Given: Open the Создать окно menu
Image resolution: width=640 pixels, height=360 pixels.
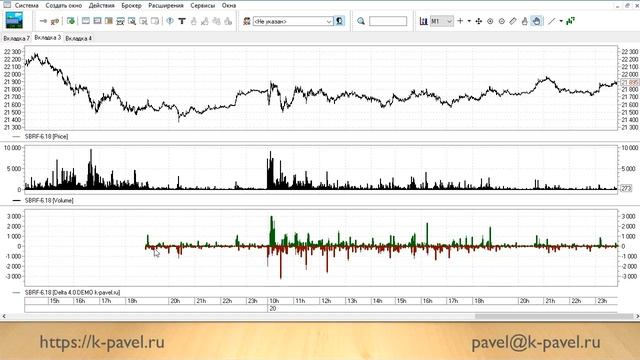Looking at the screenshot, I should pos(64,5).
